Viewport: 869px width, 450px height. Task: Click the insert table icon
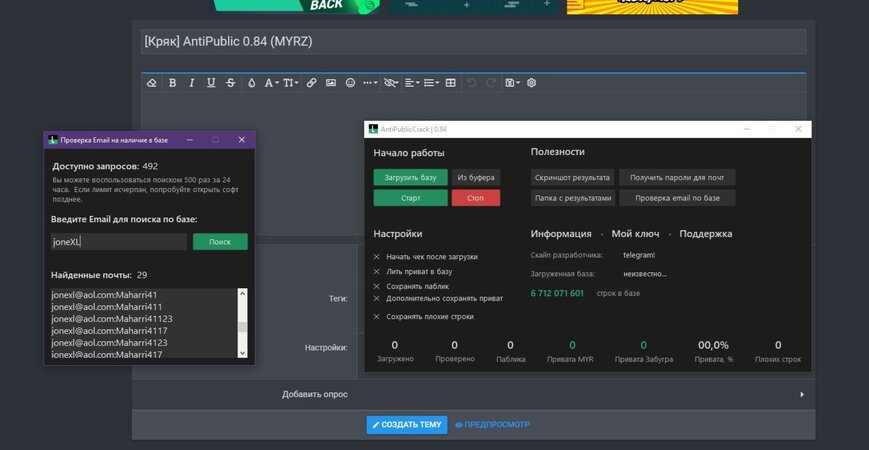(x=451, y=83)
